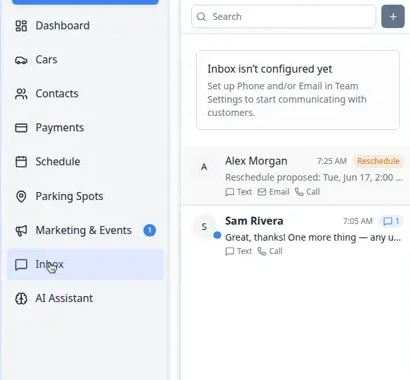The width and height of the screenshot is (410, 380).
Task: Click the 7:25 AM timestamp
Action: tap(332, 161)
